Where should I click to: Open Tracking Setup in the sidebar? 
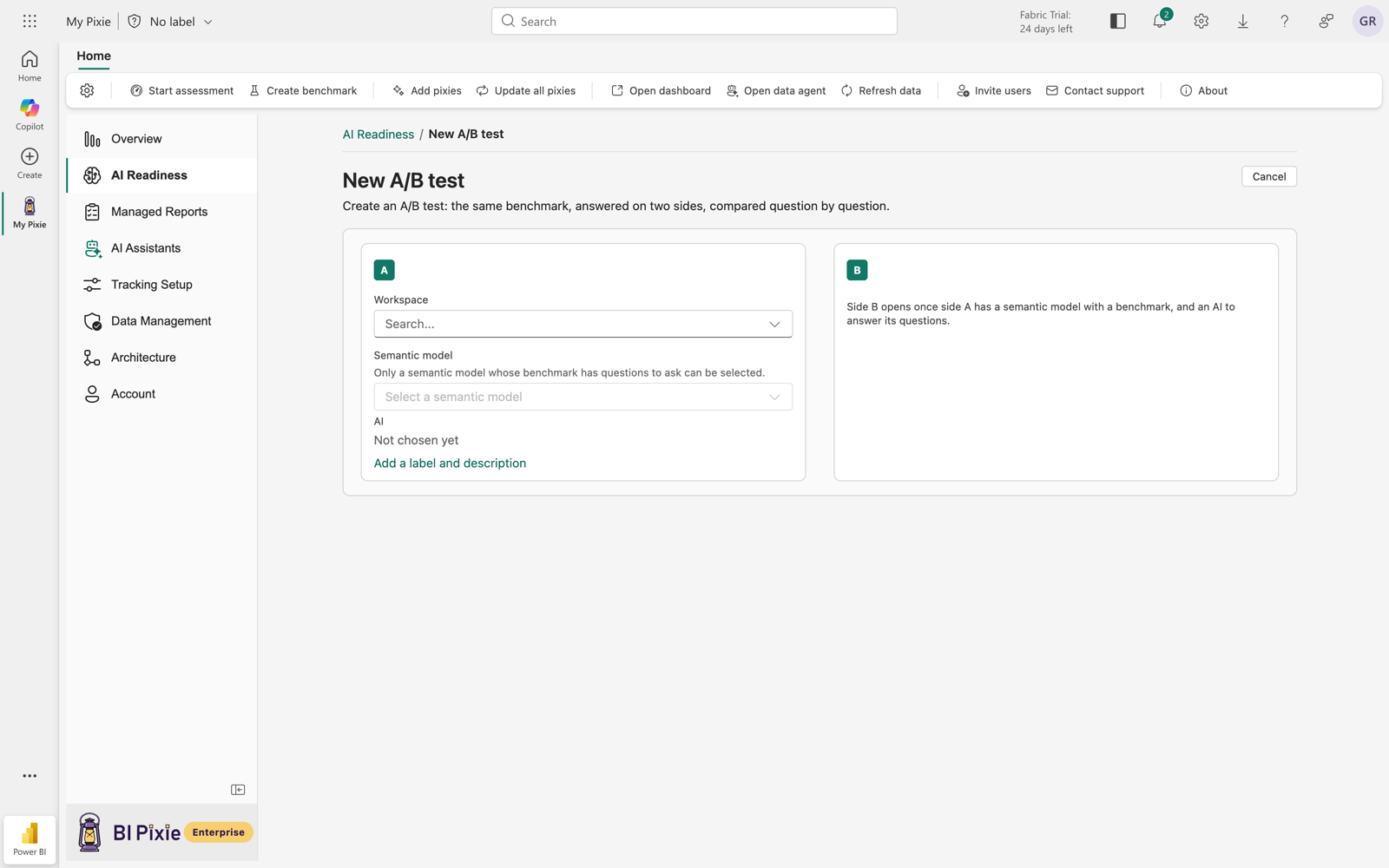[161, 285]
